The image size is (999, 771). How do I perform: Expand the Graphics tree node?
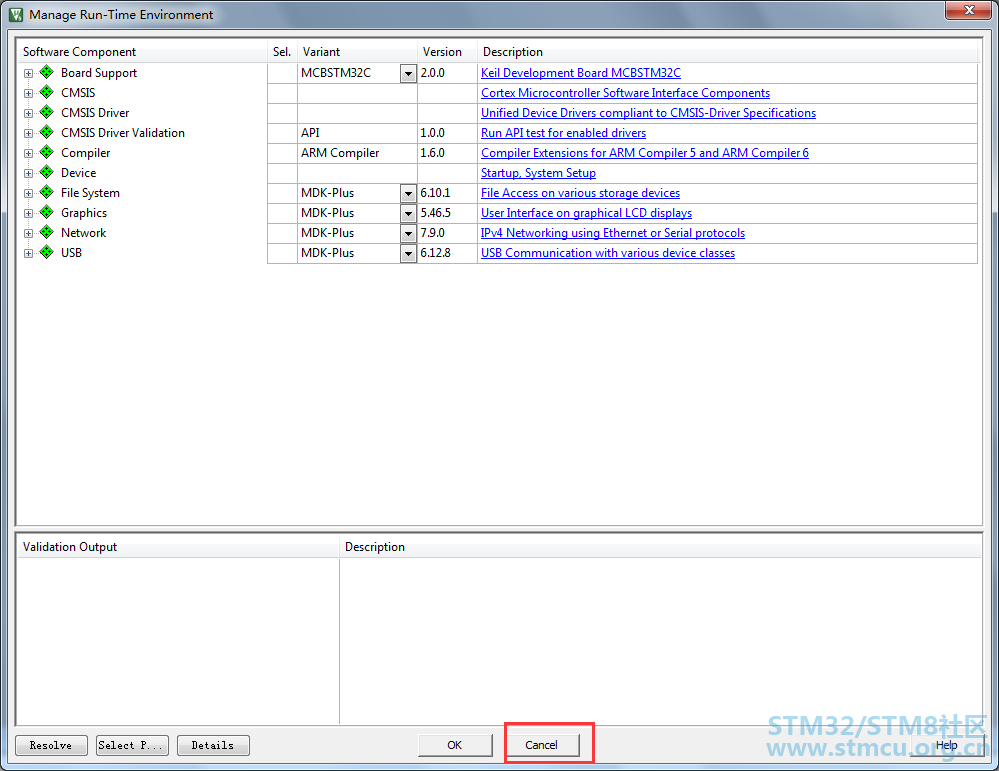coord(28,213)
